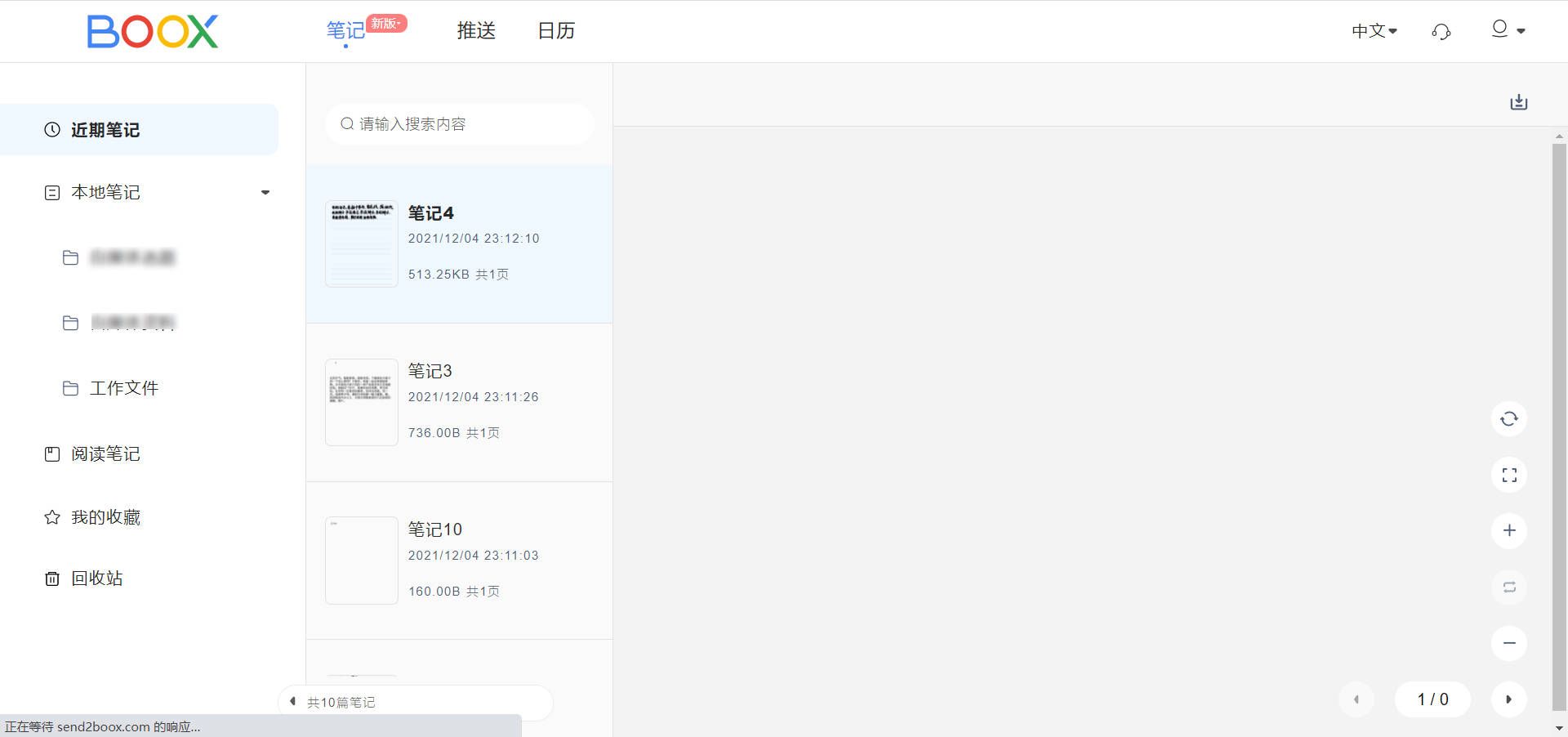1568x737 pixels.
Task: Rotate the note preview
Action: [1509, 418]
